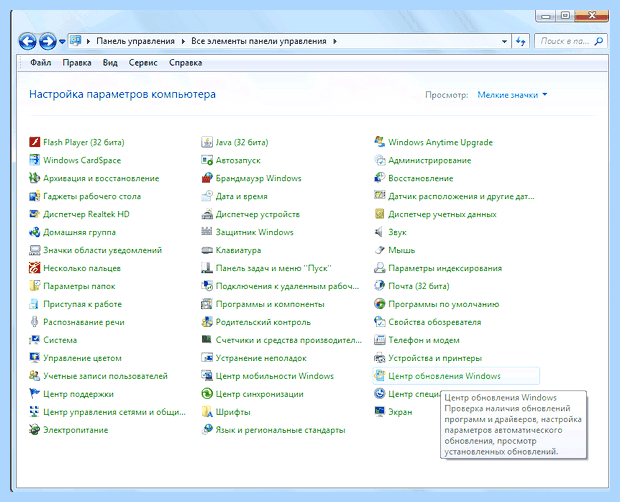Open Flash Player (32 бита) icon

click(x=34, y=142)
